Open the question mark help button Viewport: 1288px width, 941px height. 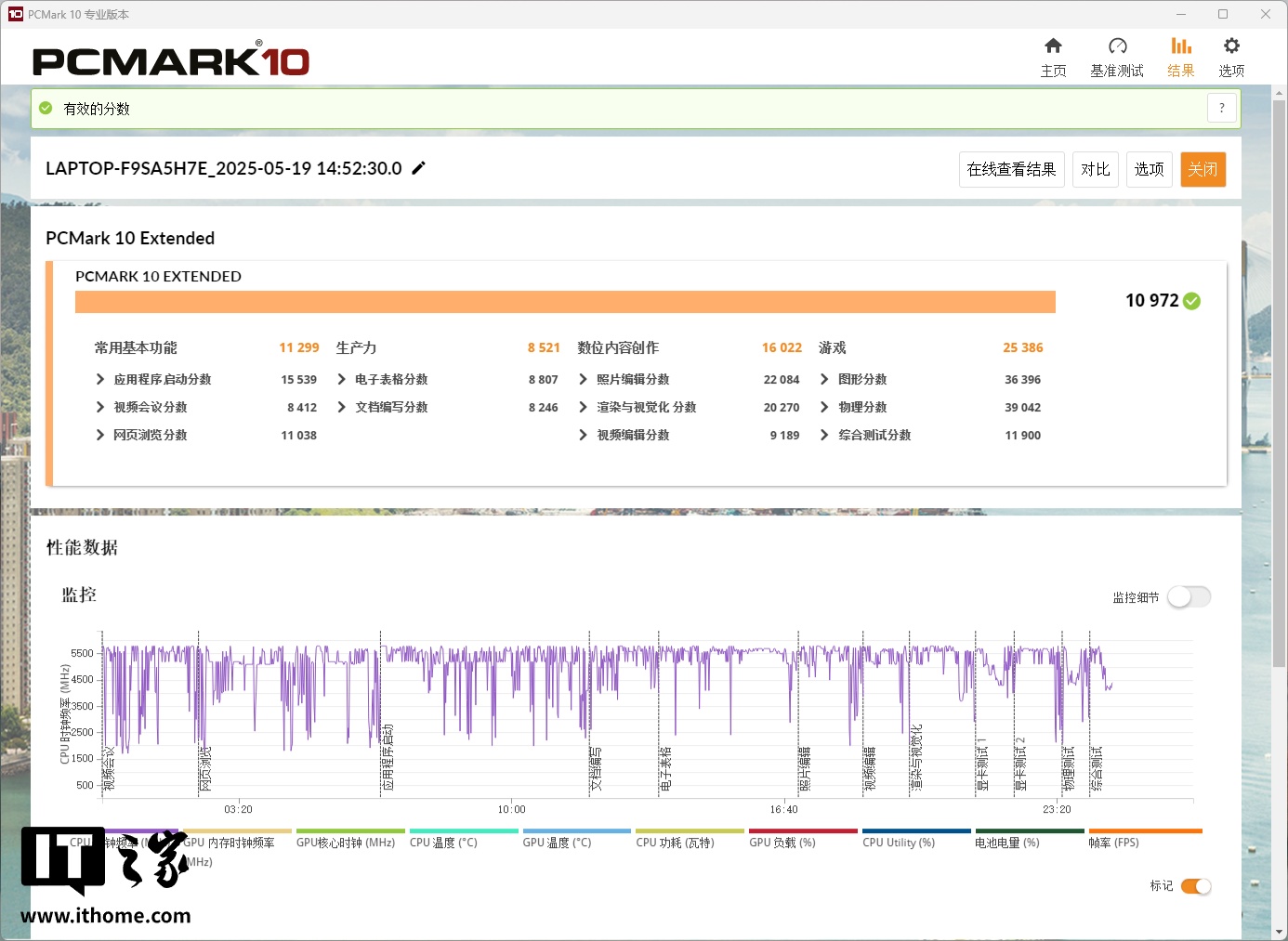(x=1222, y=109)
